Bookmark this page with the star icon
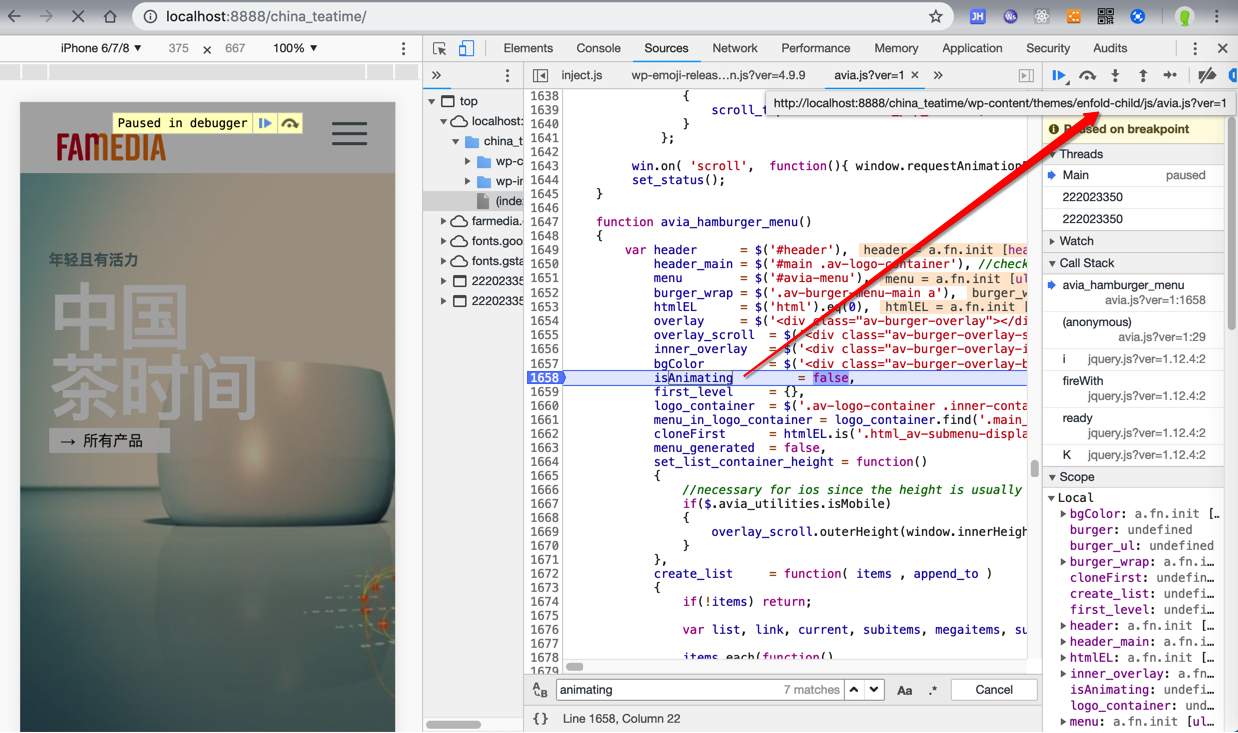Image resolution: width=1238 pixels, height=733 pixels. [935, 17]
